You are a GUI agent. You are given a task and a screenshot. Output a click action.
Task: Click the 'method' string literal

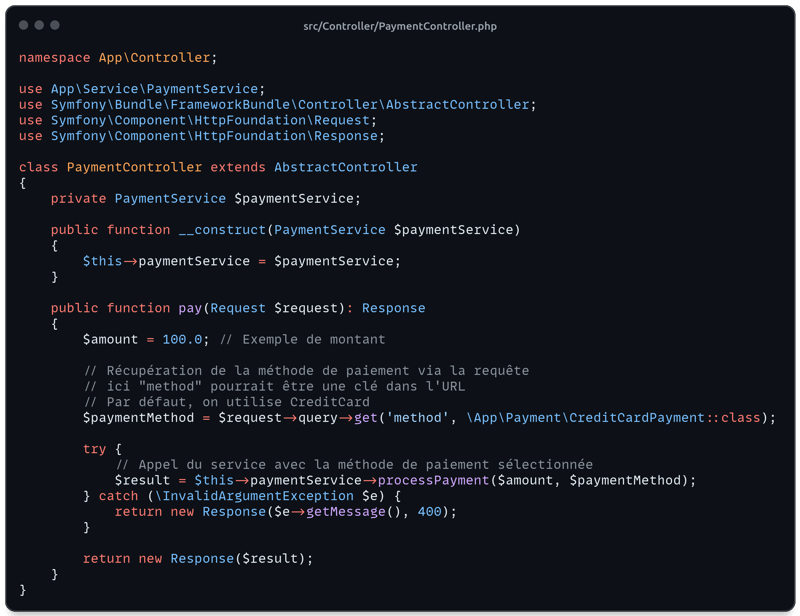click(x=417, y=418)
